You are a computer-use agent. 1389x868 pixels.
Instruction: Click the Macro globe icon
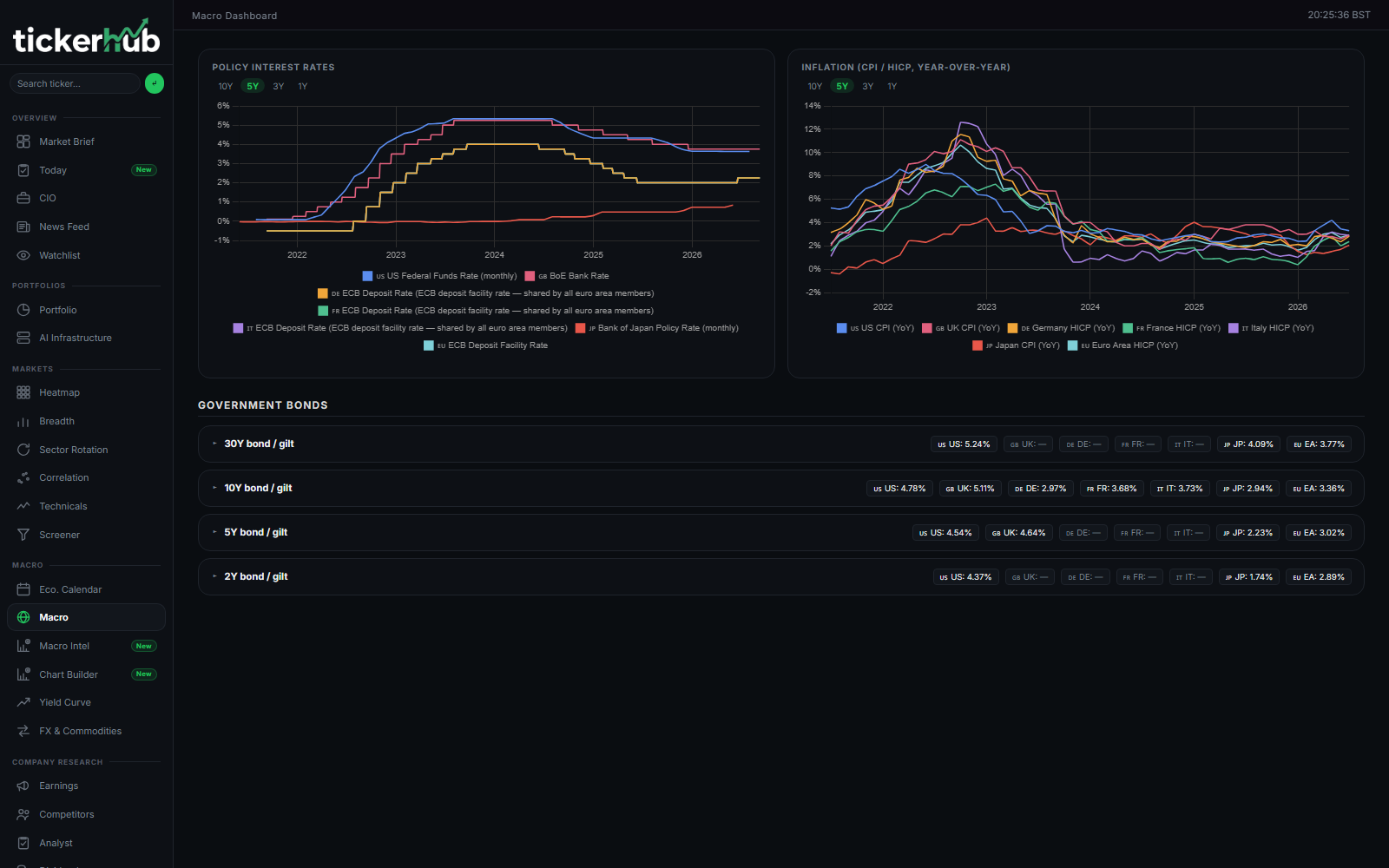point(23,617)
